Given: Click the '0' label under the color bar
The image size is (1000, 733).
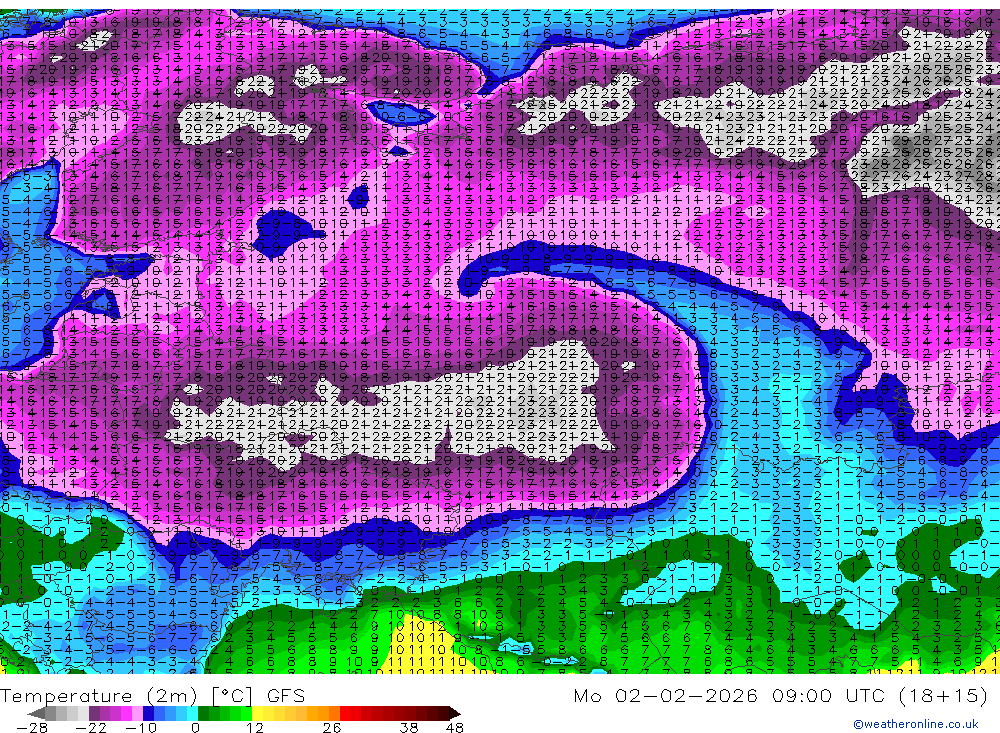Looking at the screenshot, I should coord(195,727).
